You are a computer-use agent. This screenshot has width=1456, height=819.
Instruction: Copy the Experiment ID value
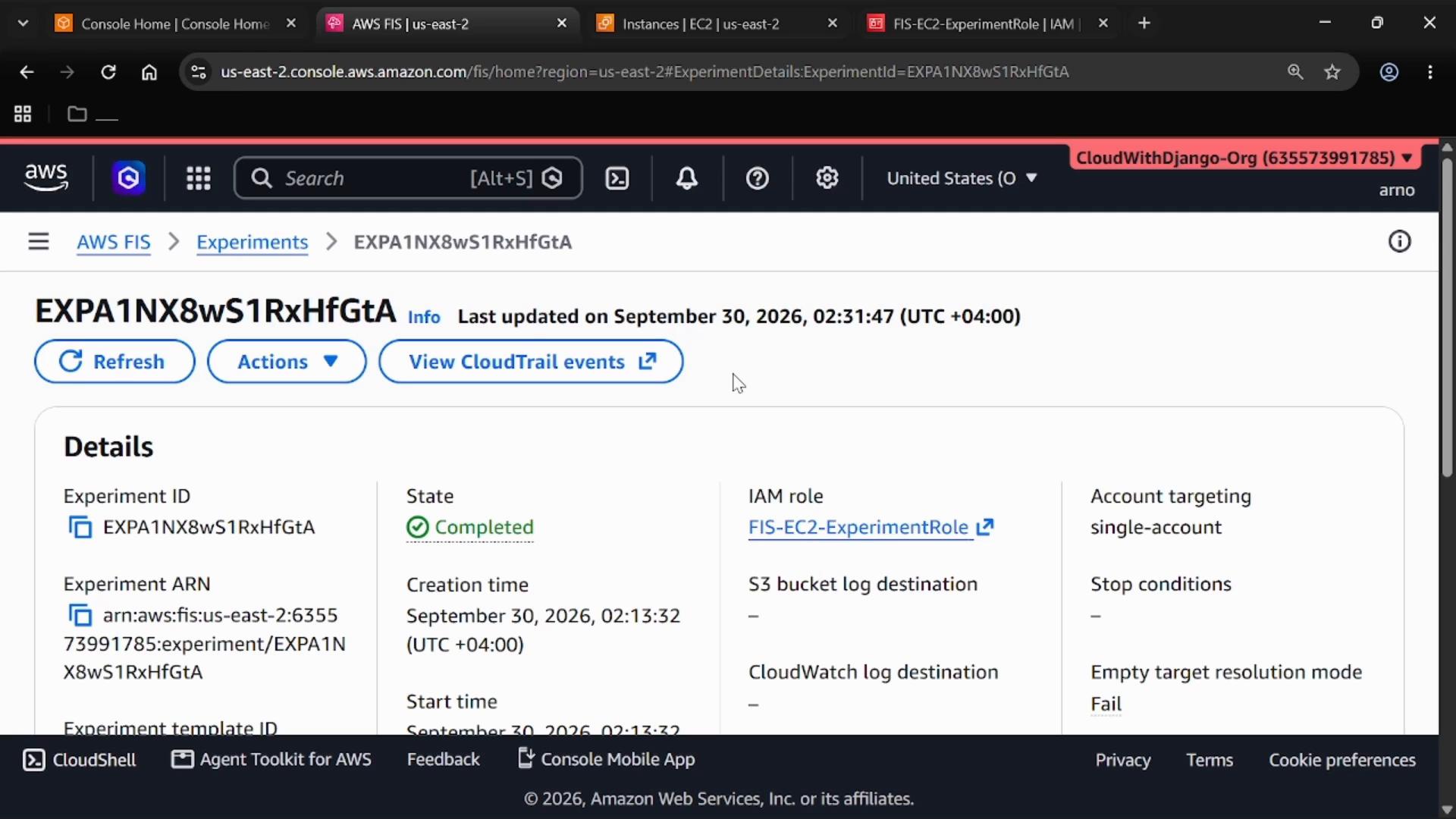(x=80, y=527)
